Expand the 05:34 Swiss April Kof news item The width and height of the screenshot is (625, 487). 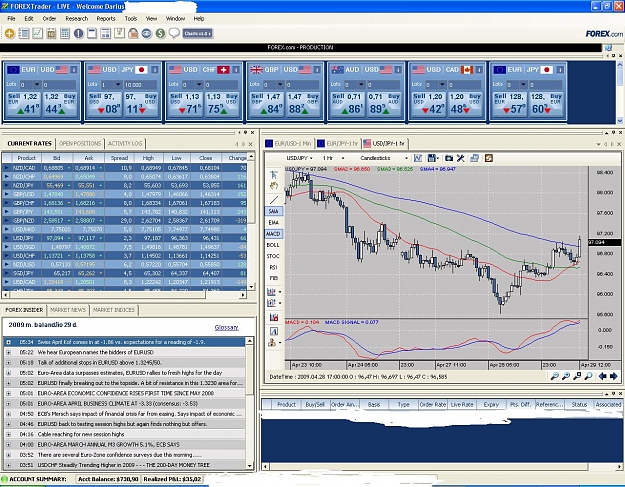[x=8, y=342]
